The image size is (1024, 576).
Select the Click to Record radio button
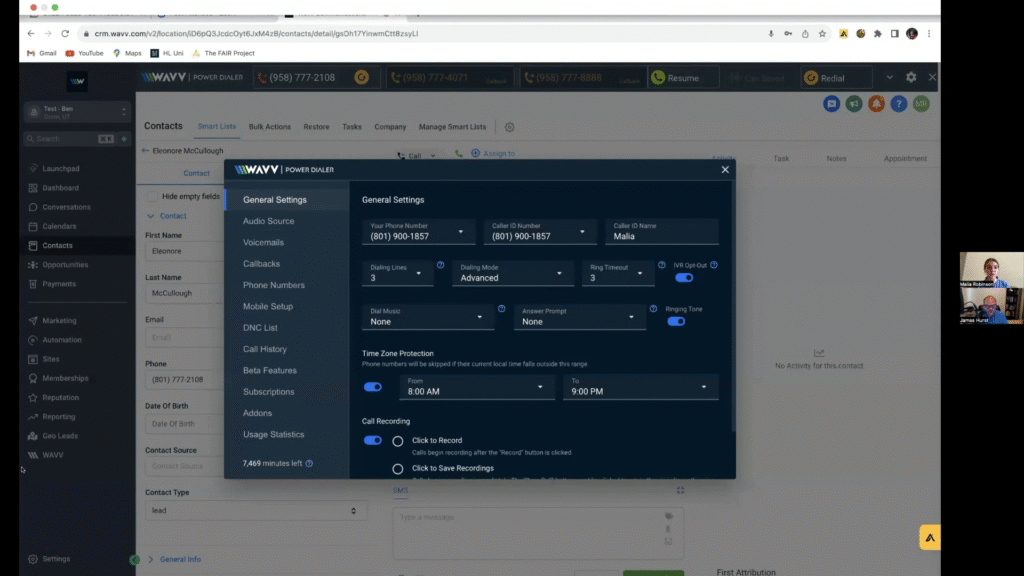(x=398, y=441)
